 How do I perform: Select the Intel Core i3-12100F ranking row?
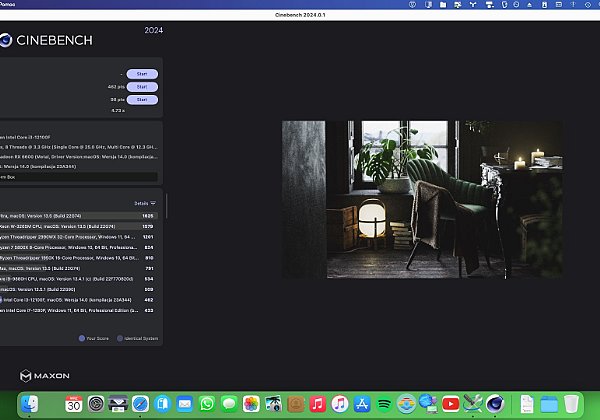tap(80, 299)
